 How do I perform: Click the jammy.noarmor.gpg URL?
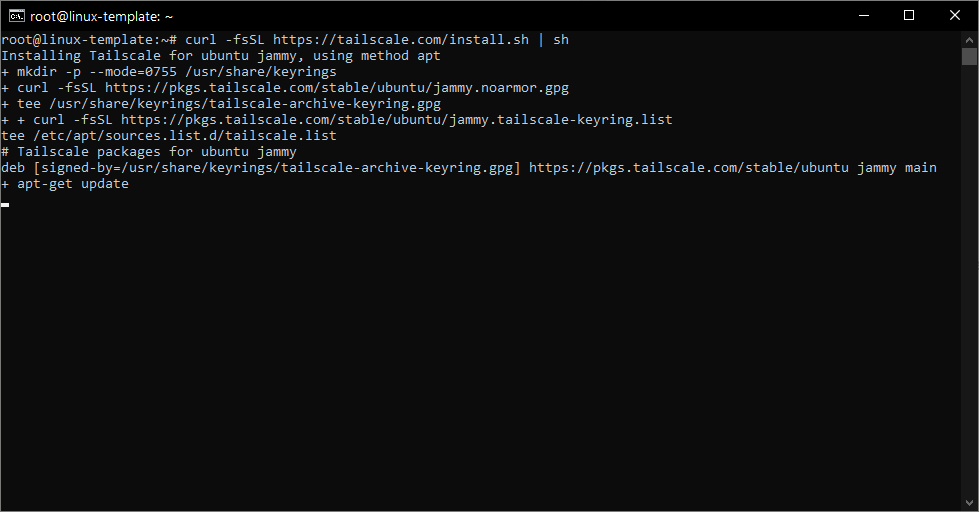336,88
